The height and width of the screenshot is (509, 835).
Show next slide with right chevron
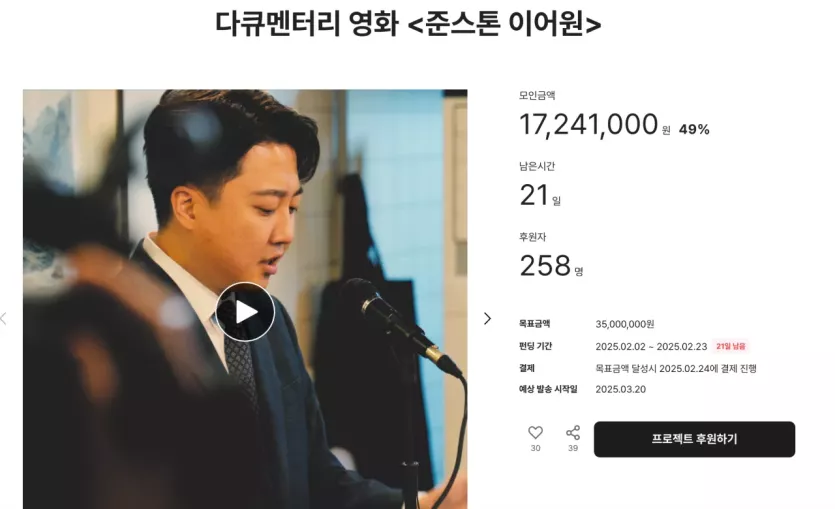coord(487,318)
